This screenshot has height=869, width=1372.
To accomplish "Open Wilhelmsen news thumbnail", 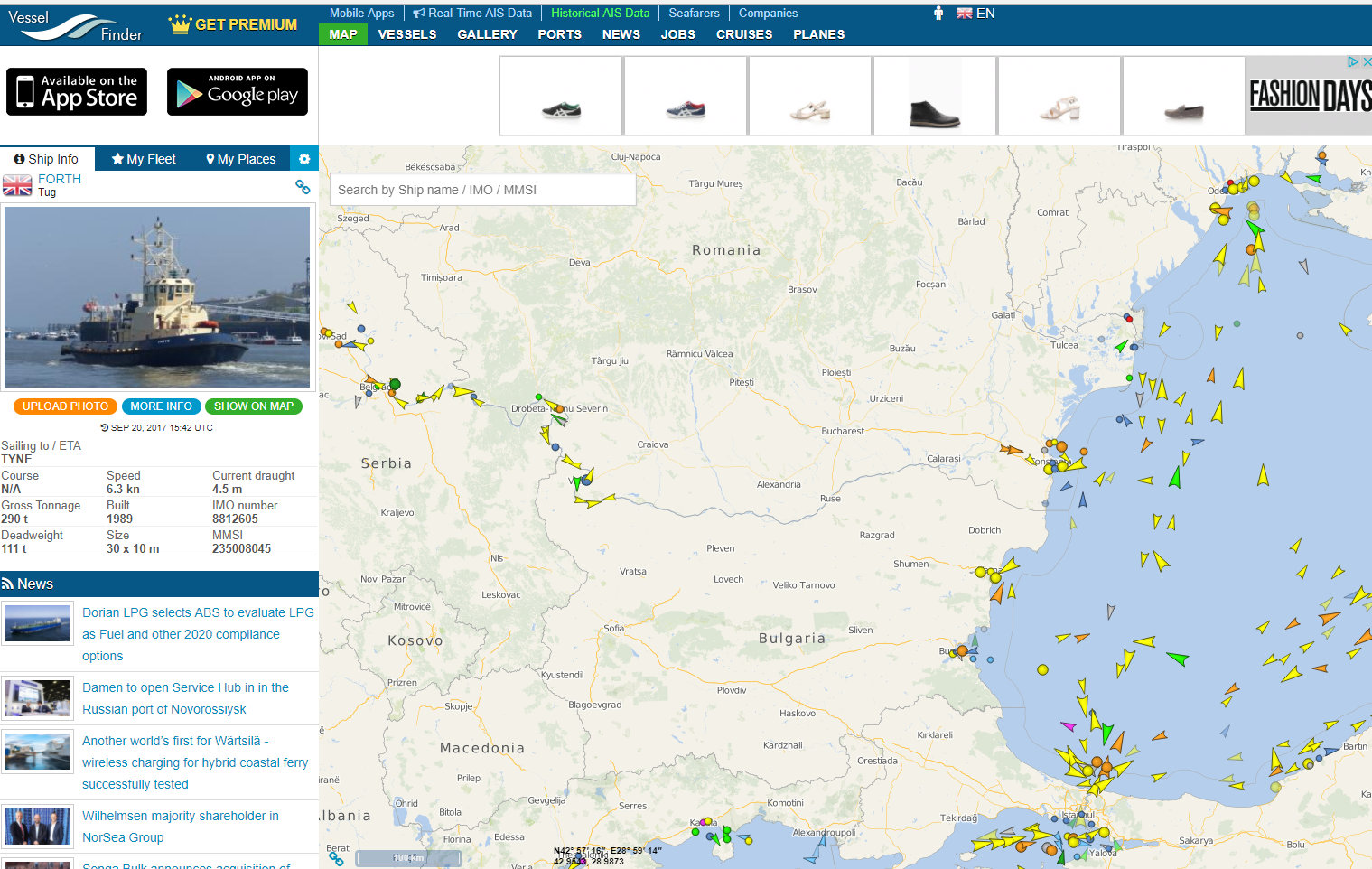I will (x=37, y=827).
